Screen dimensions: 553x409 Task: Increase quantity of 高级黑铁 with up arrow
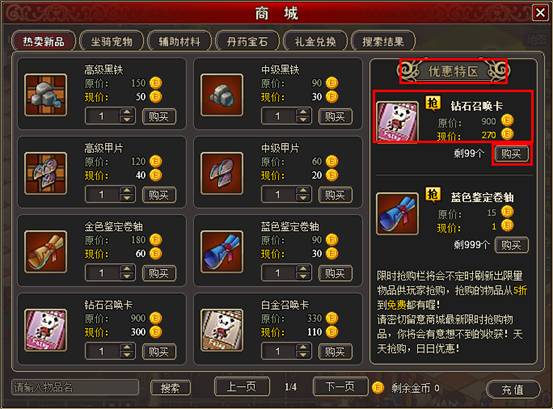pos(127,112)
